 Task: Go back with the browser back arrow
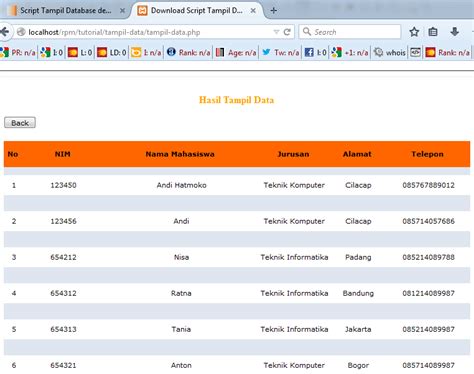tap(4, 32)
